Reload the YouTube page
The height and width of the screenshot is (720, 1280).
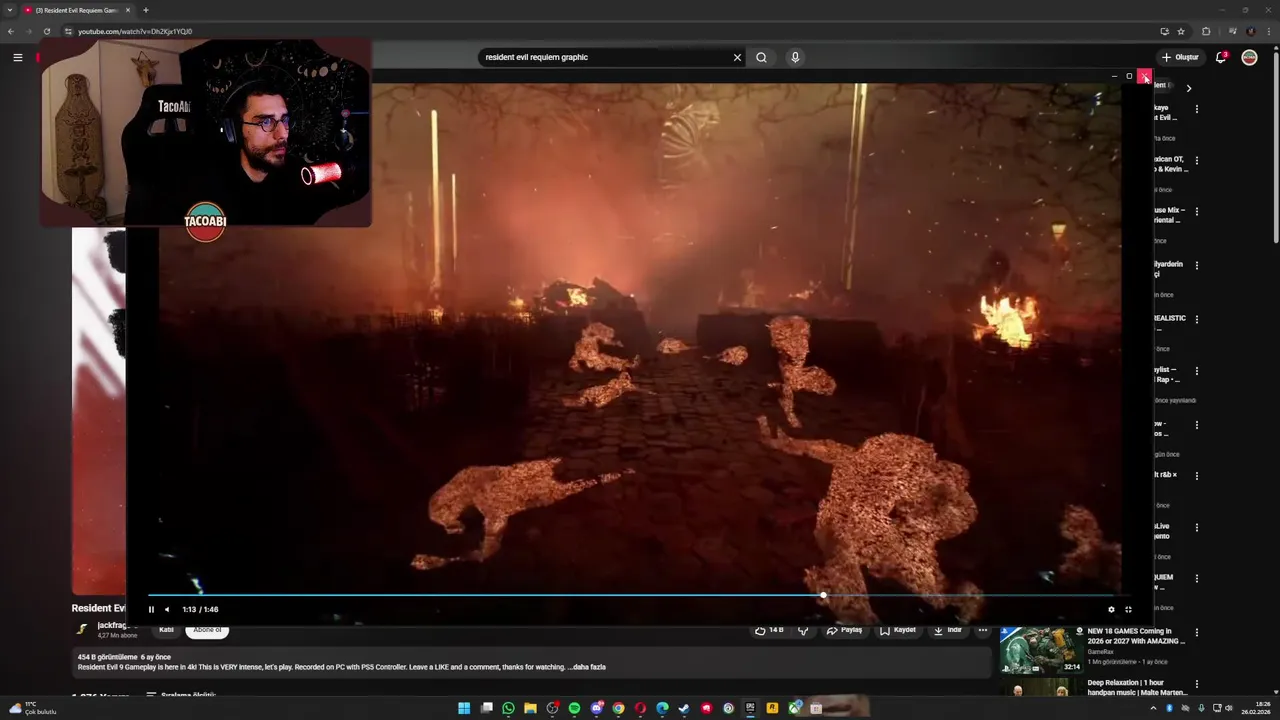[47, 31]
